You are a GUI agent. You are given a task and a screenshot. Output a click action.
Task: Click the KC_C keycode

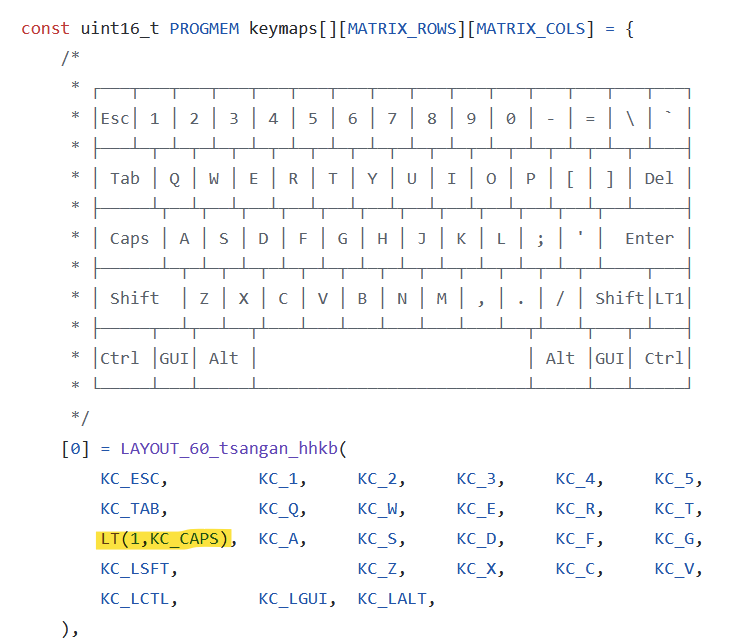point(575,569)
